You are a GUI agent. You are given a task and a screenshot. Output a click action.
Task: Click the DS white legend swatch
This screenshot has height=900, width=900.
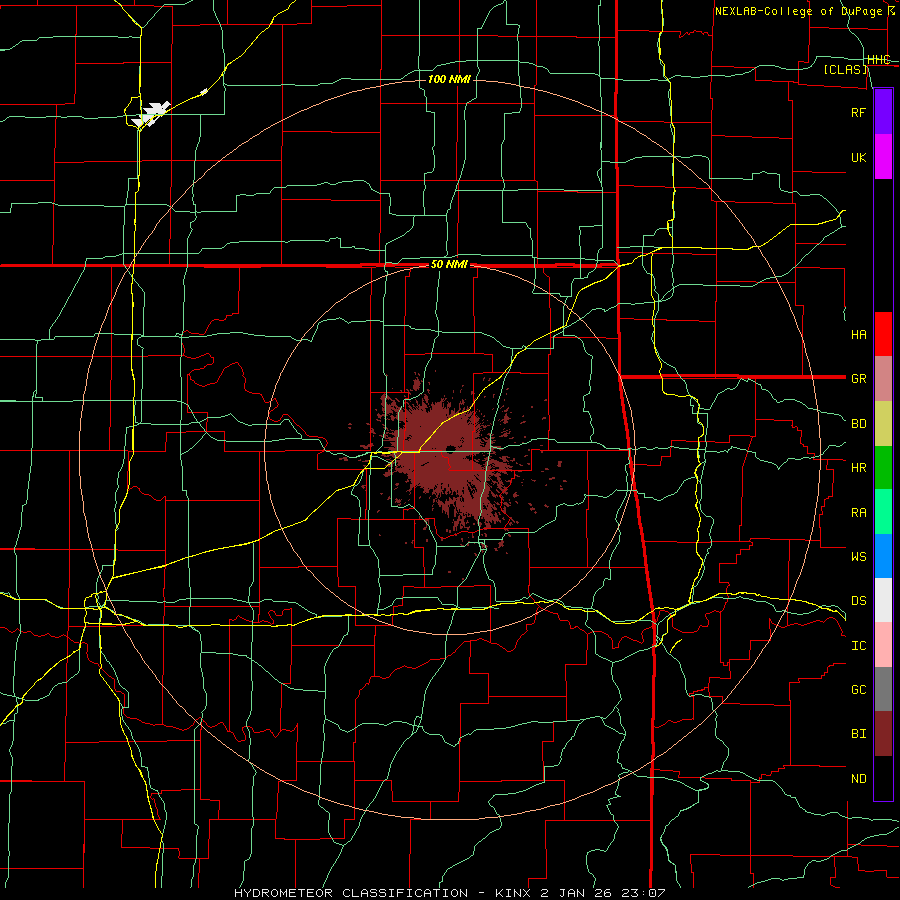pos(883,600)
